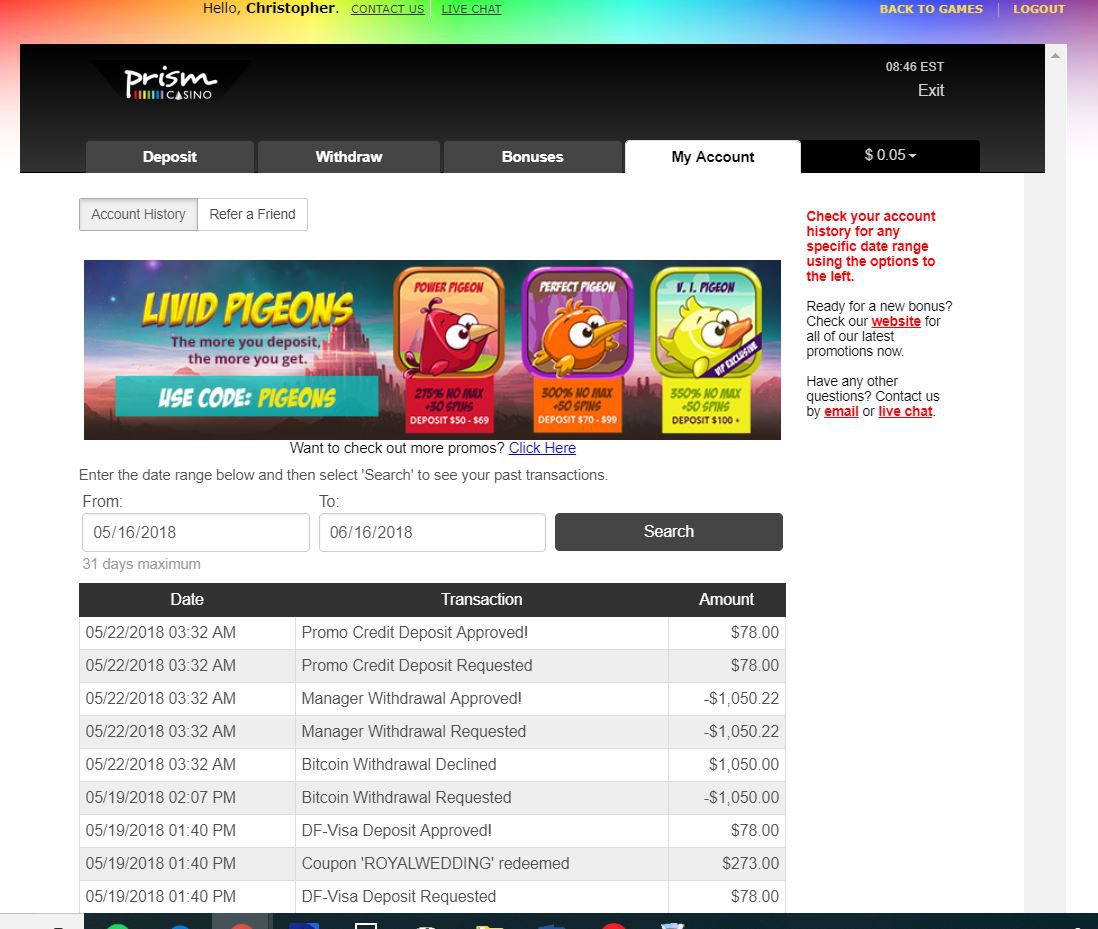Click amount in Manager Withdrawal Approved row
Screen dimensions: 1098x929
pos(727,698)
